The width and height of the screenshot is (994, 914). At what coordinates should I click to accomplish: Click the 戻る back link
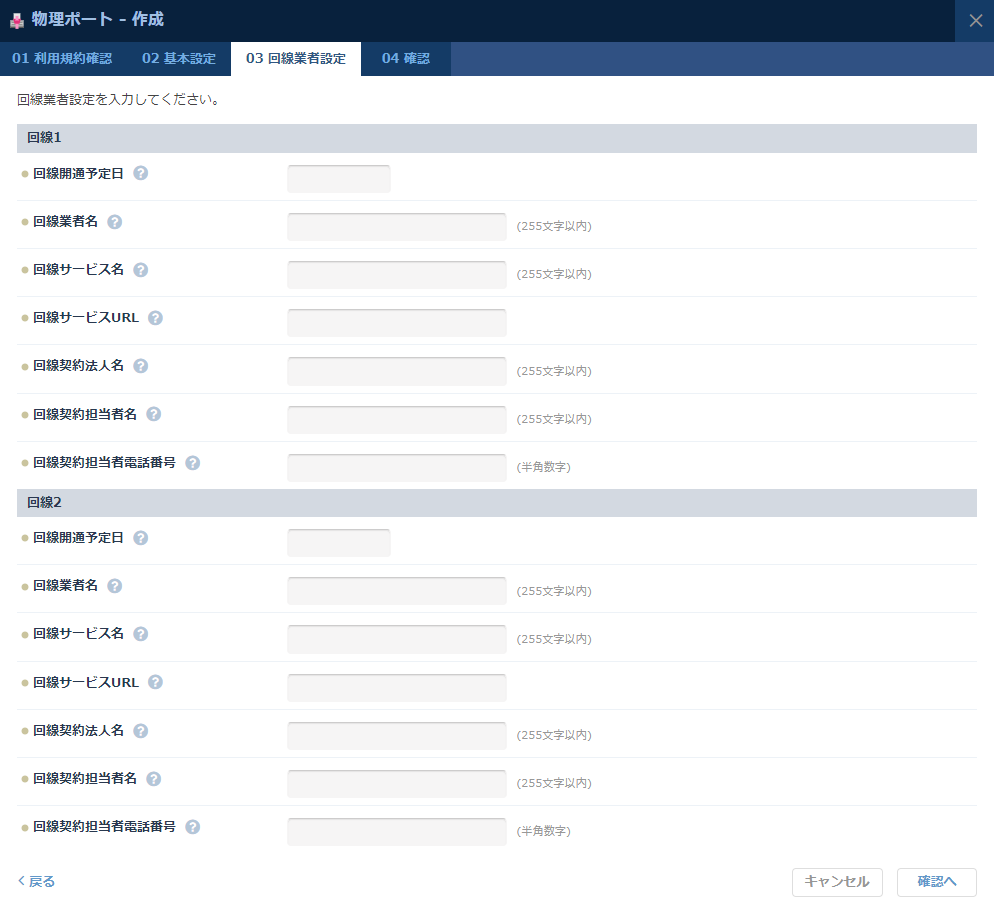point(37,882)
